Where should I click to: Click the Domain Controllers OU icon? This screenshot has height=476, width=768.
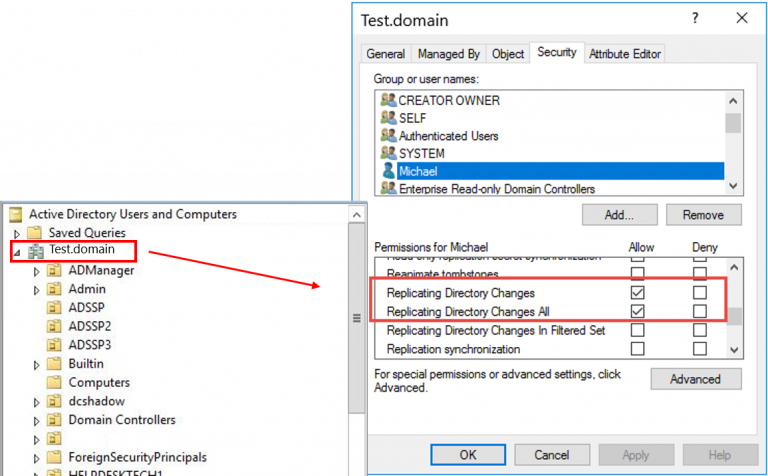click(x=54, y=420)
